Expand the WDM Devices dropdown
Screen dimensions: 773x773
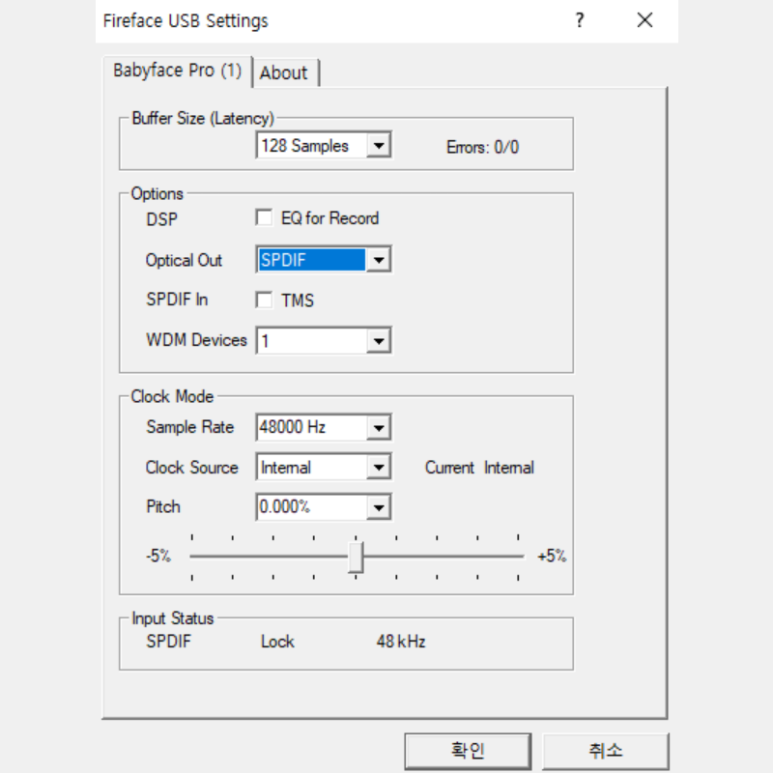coord(323,340)
